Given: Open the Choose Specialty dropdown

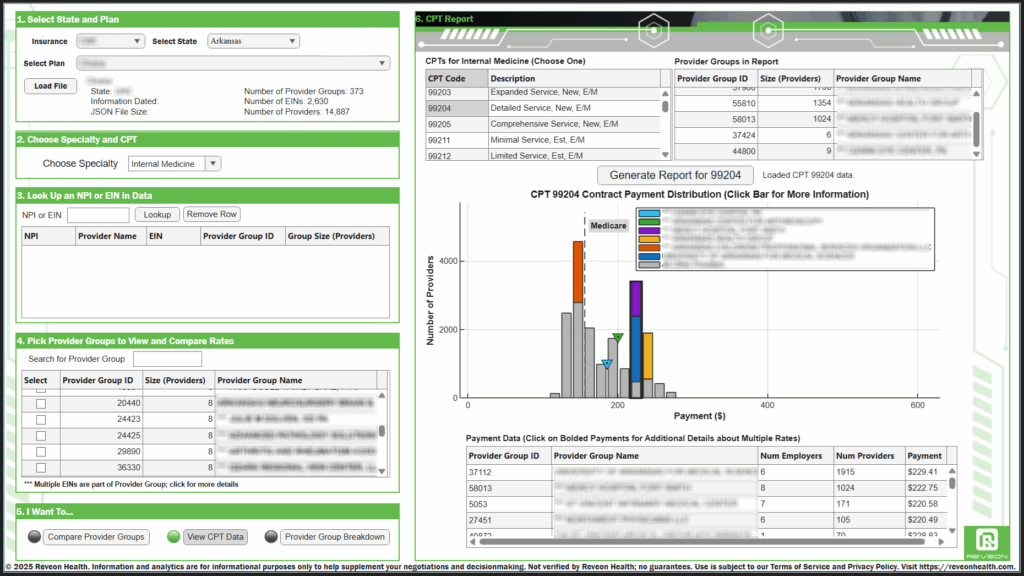Looking at the screenshot, I should coord(175,163).
